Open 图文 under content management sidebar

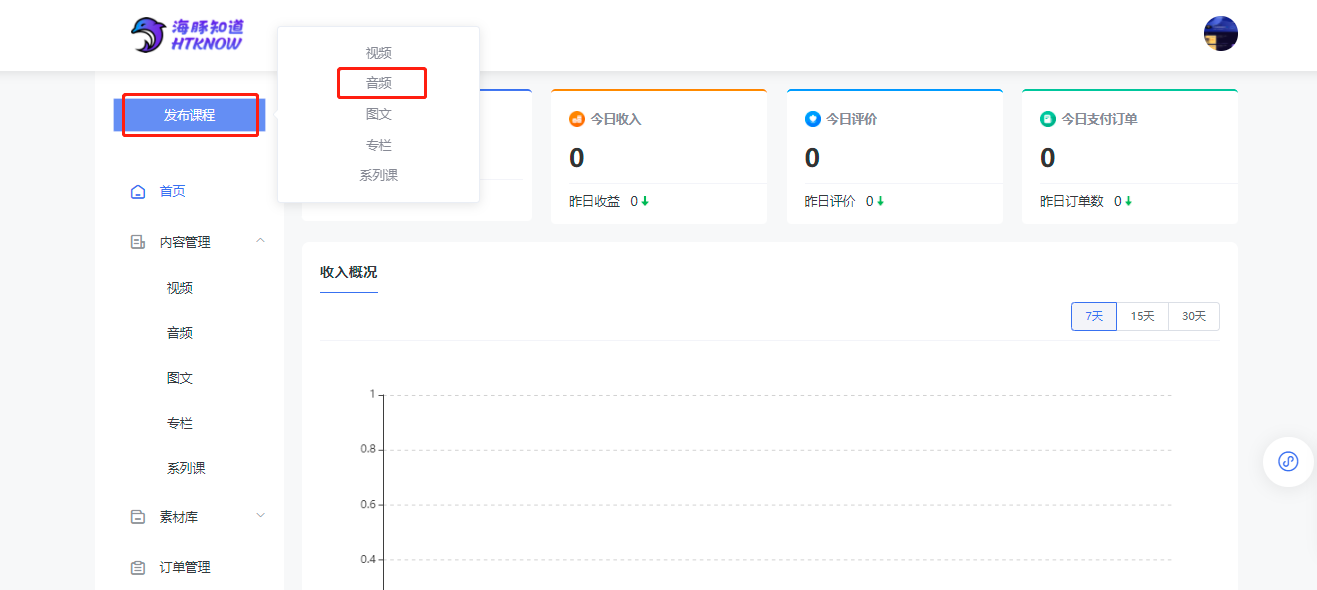(x=180, y=378)
